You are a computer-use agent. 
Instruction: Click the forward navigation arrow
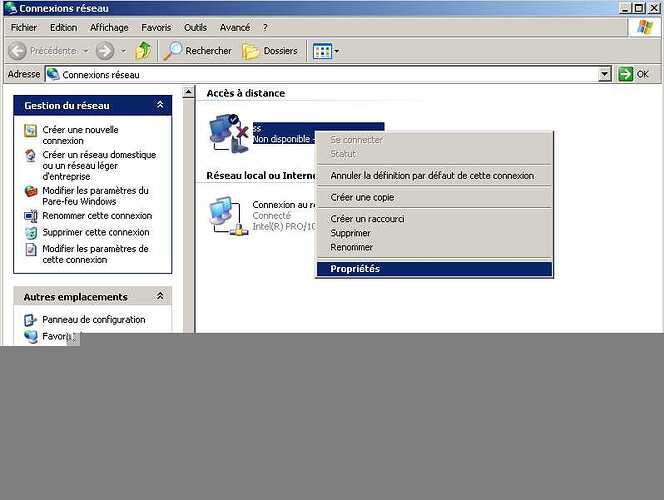(105, 51)
